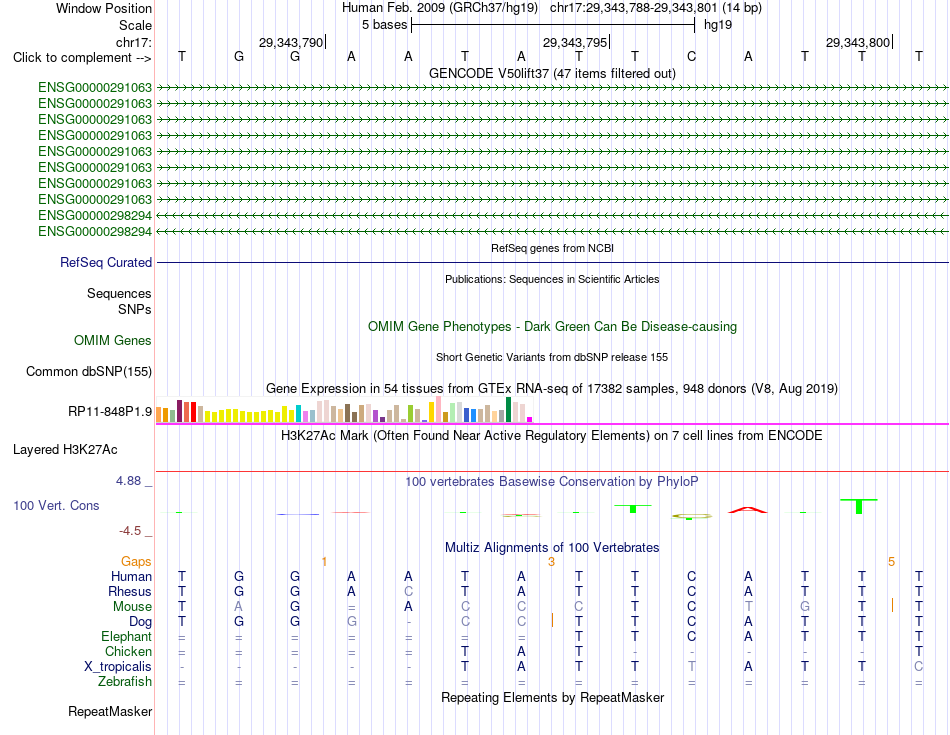950x735 pixels.
Task: Click the red hump in PhyloP conservation plot
Action: pyautogui.click(x=748, y=510)
